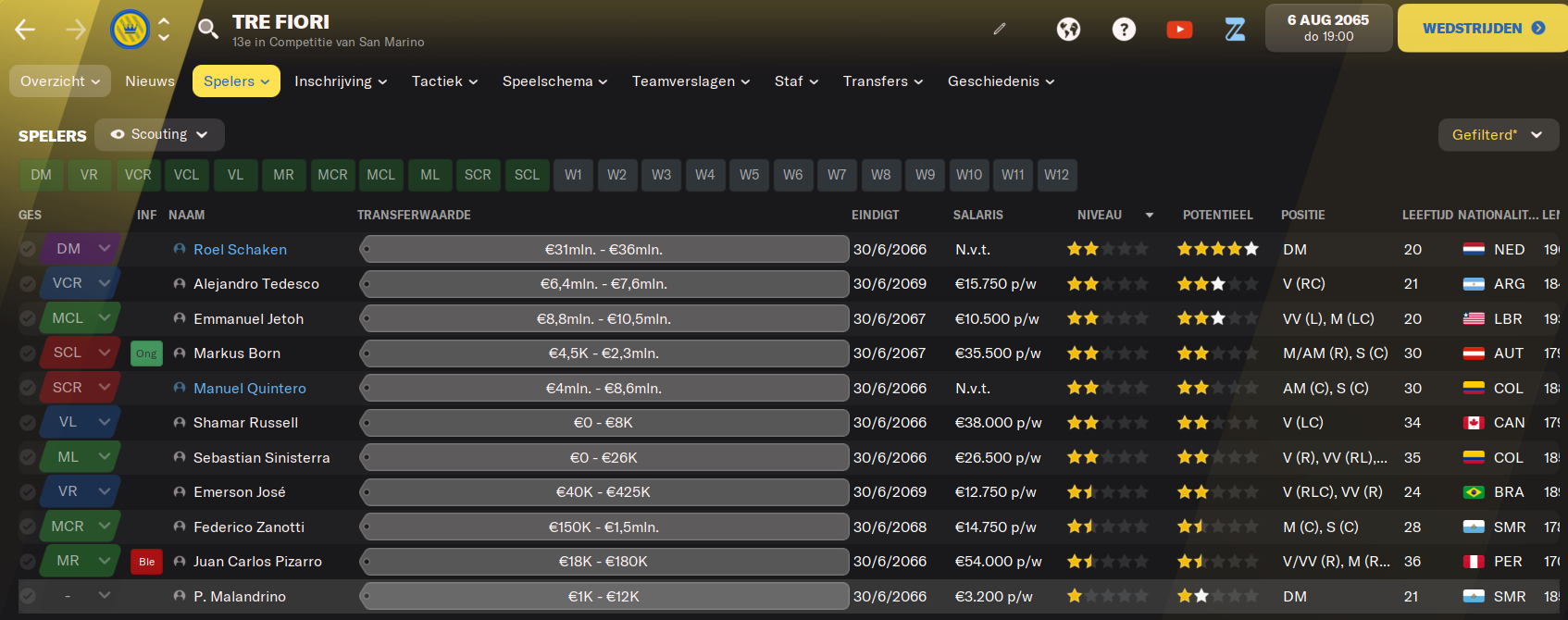Click the Argentina flag for Alejandro Tedesco

pyautogui.click(x=1474, y=284)
